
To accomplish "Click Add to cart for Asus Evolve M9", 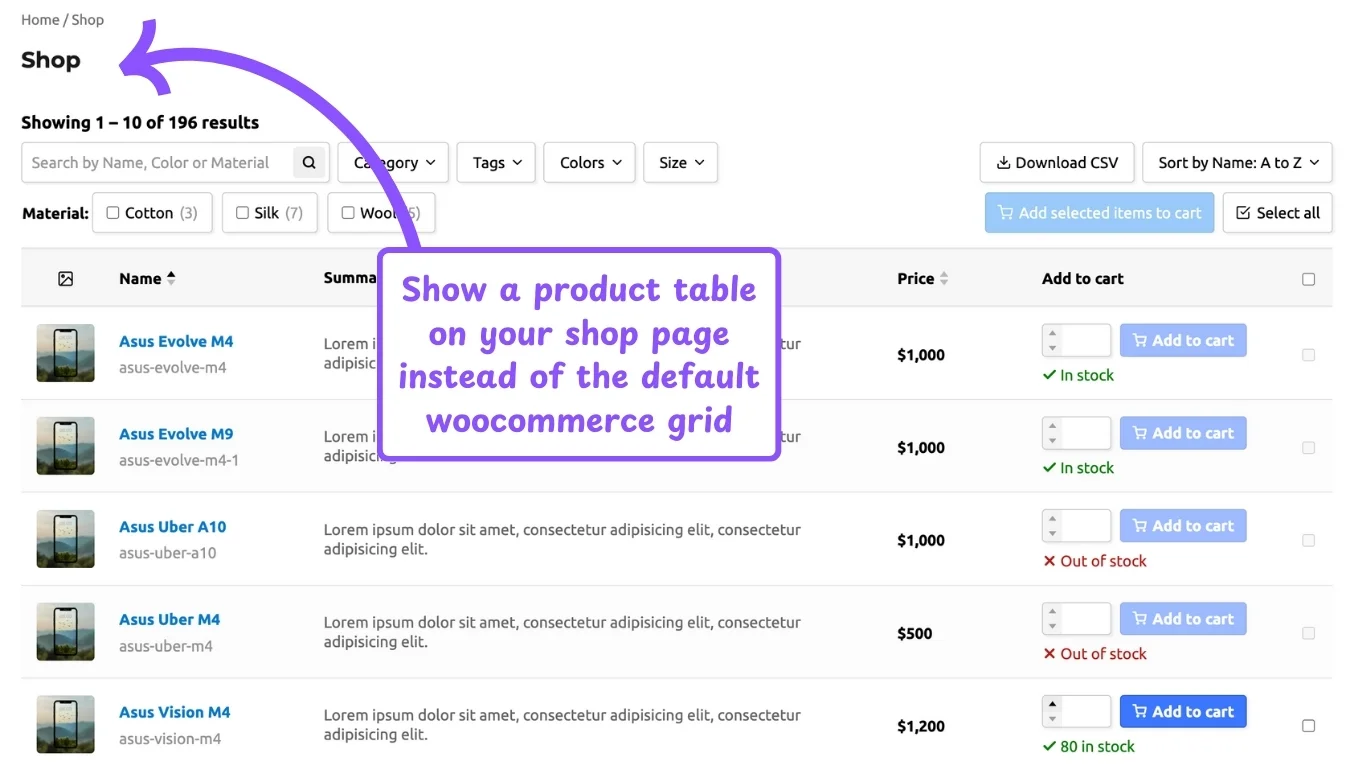I will [x=1183, y=433].
